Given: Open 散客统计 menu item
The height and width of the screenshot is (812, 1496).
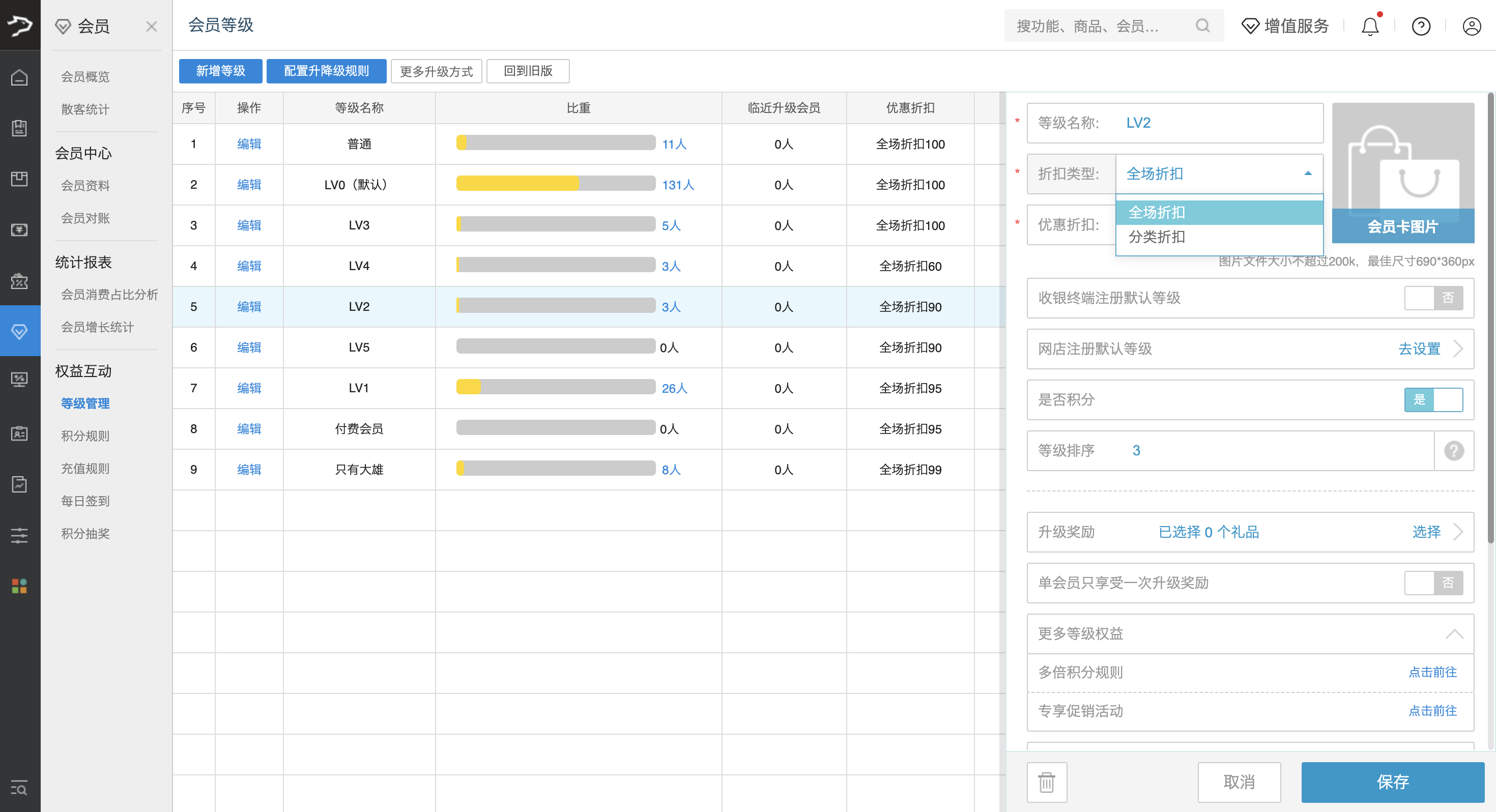Looking at the screenshot, I should tap(85, 109).
